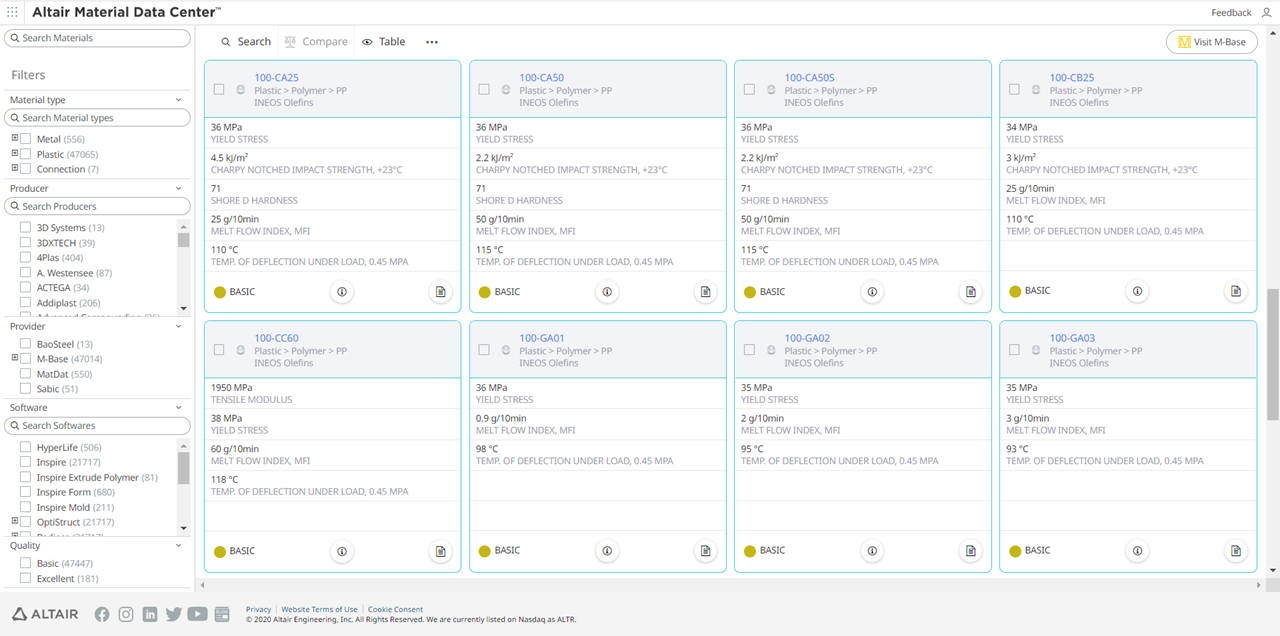Click the Visit M-Base button
The height and width of the screenshot is (636, 1280).
click(1211, 42)
